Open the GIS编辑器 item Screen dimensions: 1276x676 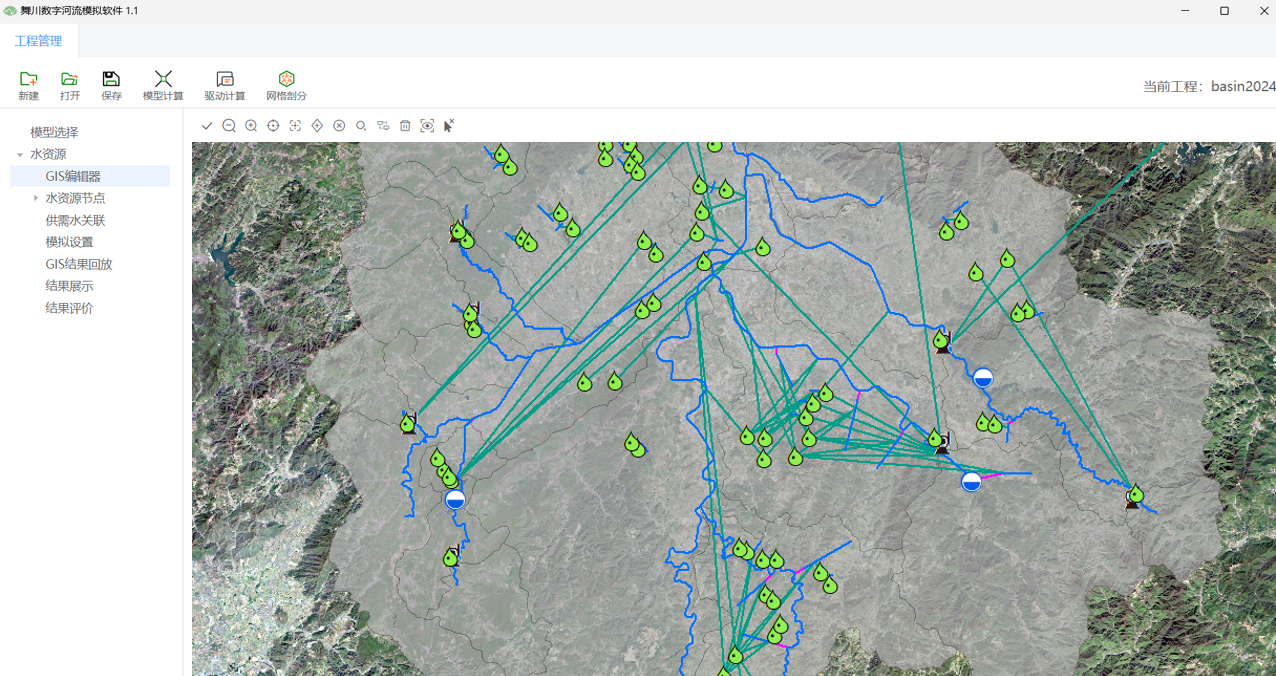73,176
